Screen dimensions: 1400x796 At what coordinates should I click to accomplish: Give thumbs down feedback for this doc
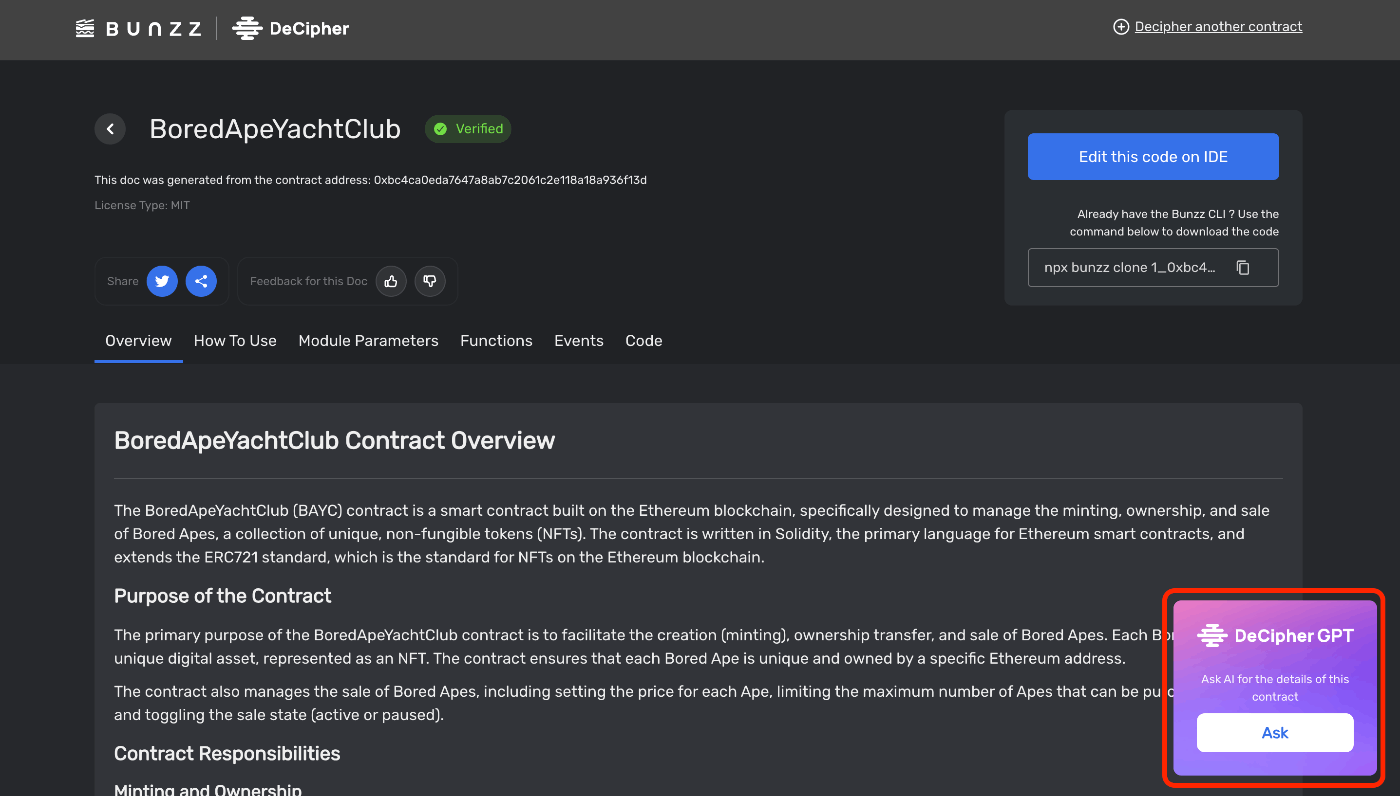[x=430, y=281]
